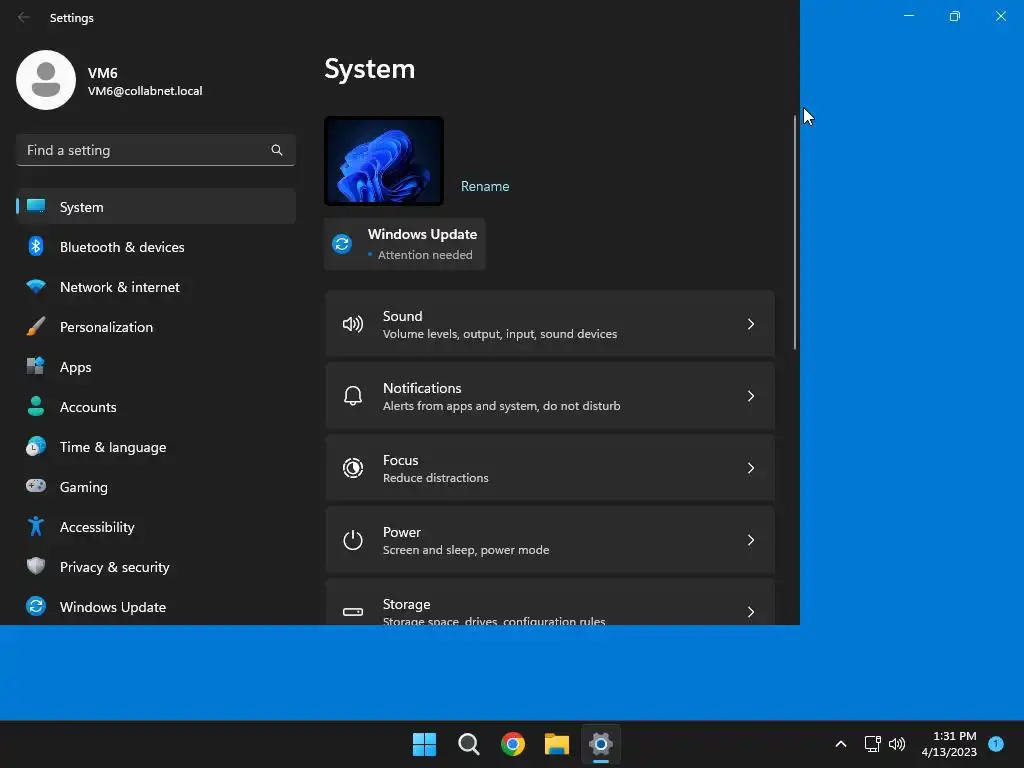Click the Accounts person icon
The width and height of the screenshot is (1024, 768).
pos(36,406)
